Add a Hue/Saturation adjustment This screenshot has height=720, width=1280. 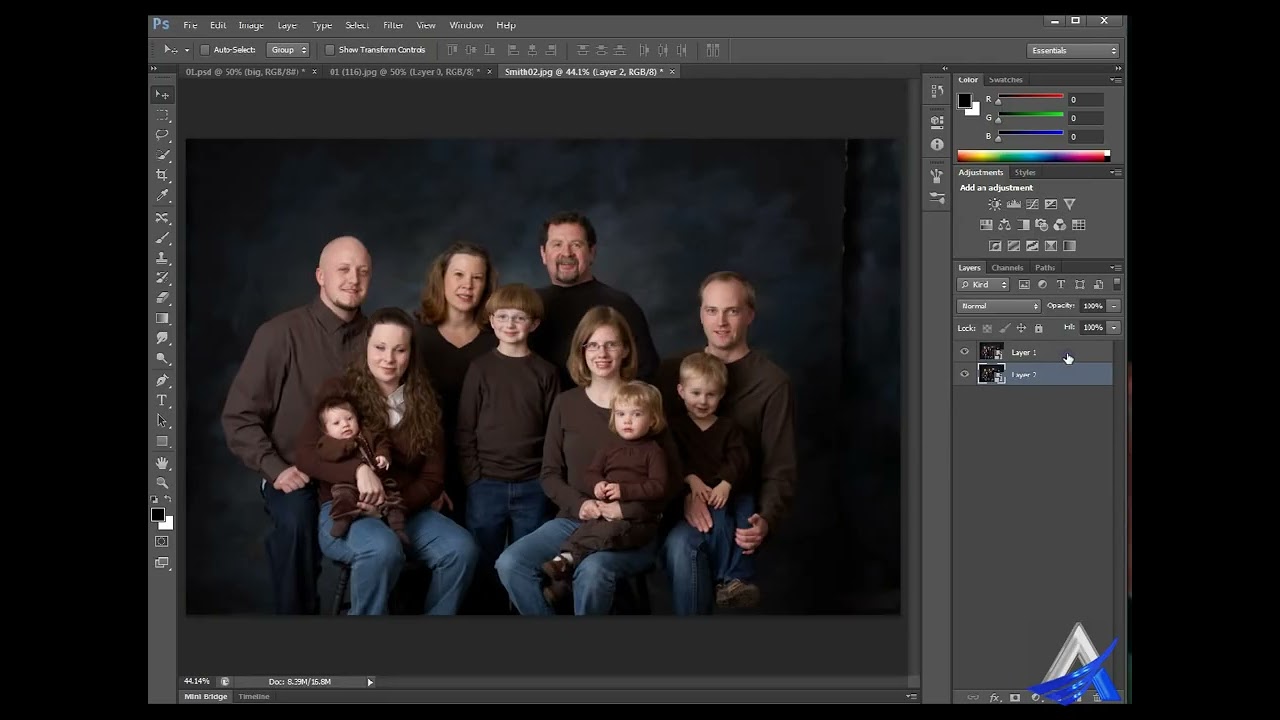tap(986, 225)
